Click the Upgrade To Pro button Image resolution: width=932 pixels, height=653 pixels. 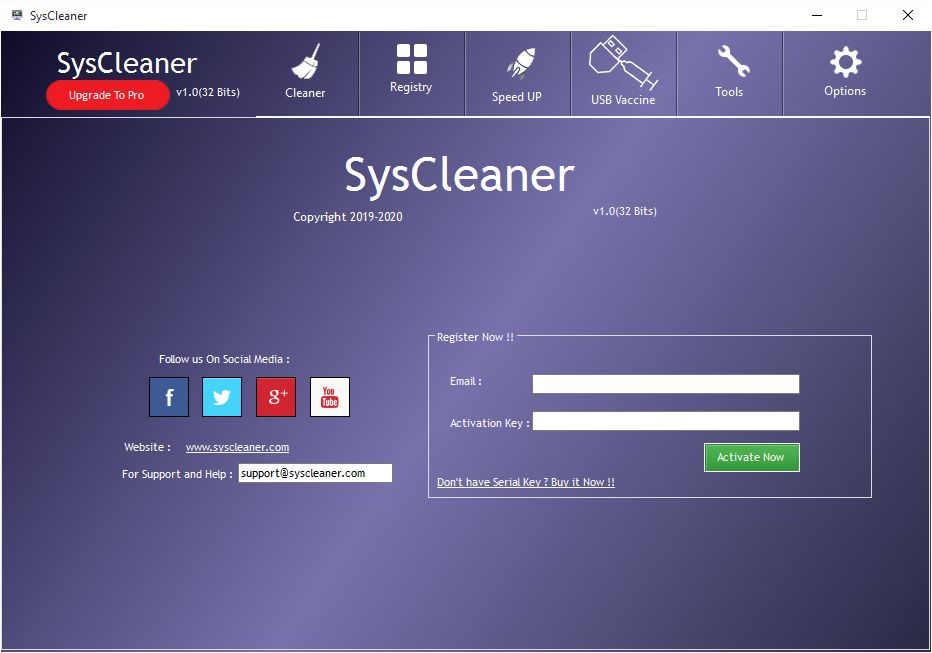[107, 95]
